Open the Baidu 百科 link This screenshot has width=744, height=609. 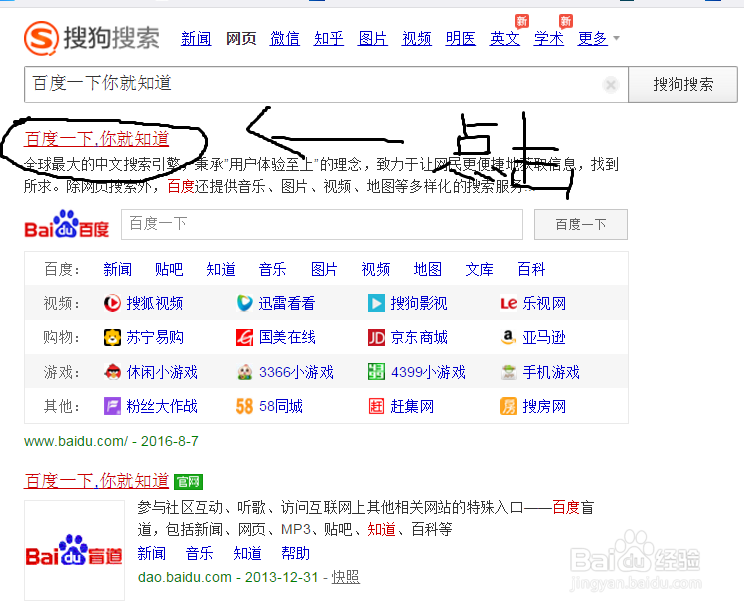click(531, 269)
